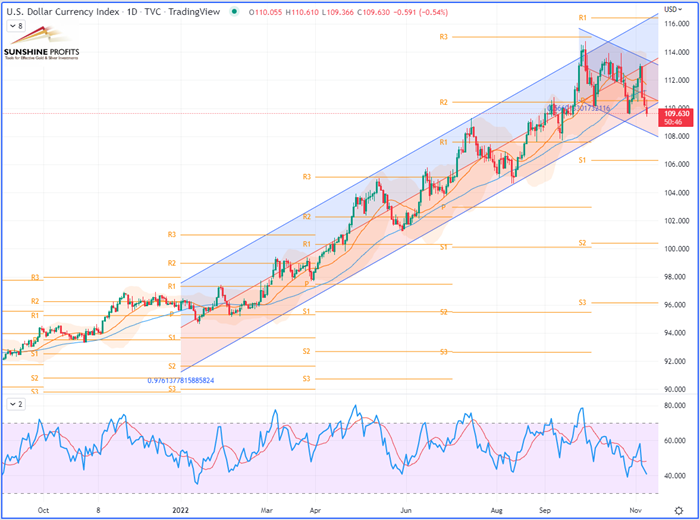
Task: Select the rightmost S3 pivot label near 96
Action: pos(582,302)
